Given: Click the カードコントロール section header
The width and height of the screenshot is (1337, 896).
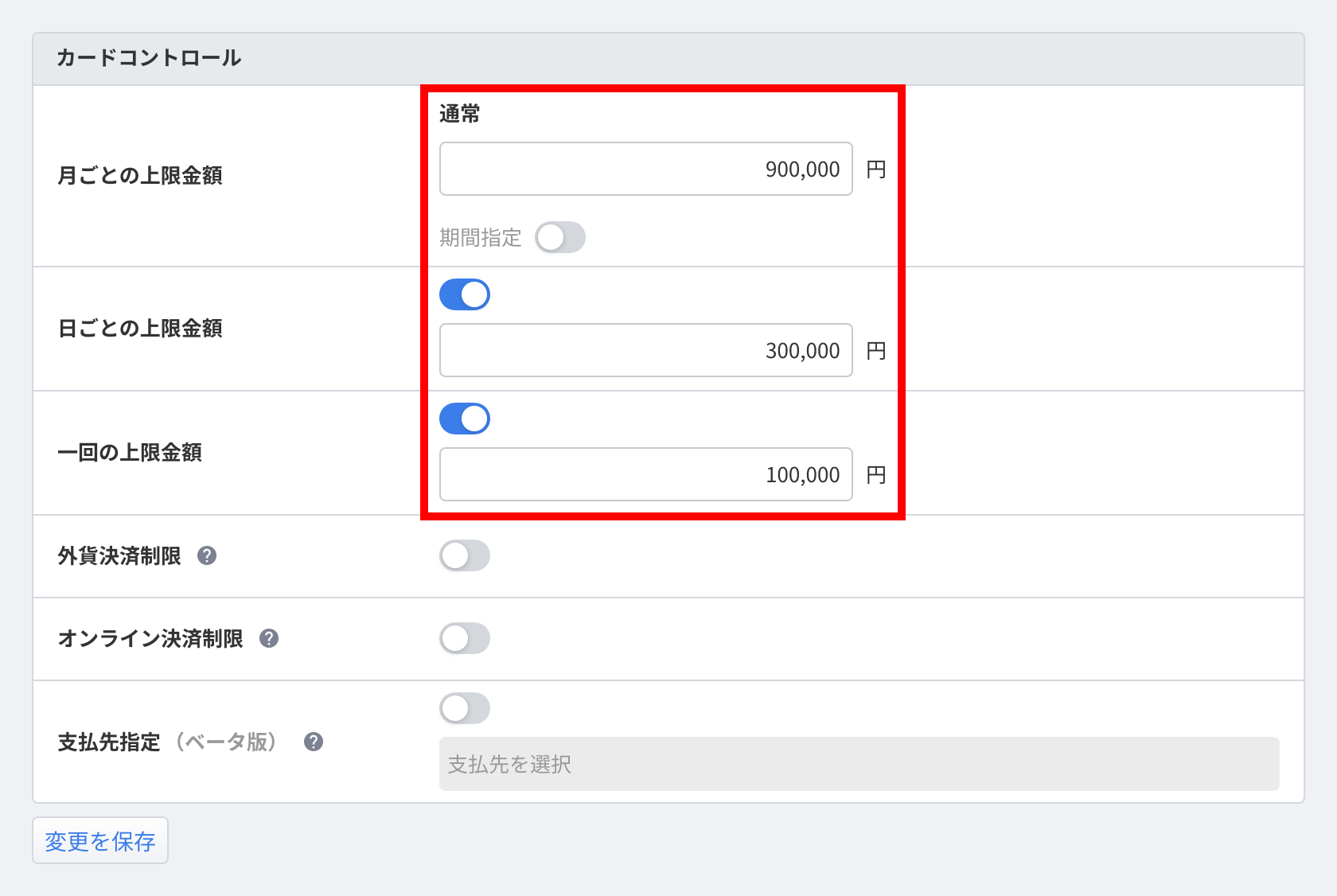Looking at the screenshot, I should 149,58.
